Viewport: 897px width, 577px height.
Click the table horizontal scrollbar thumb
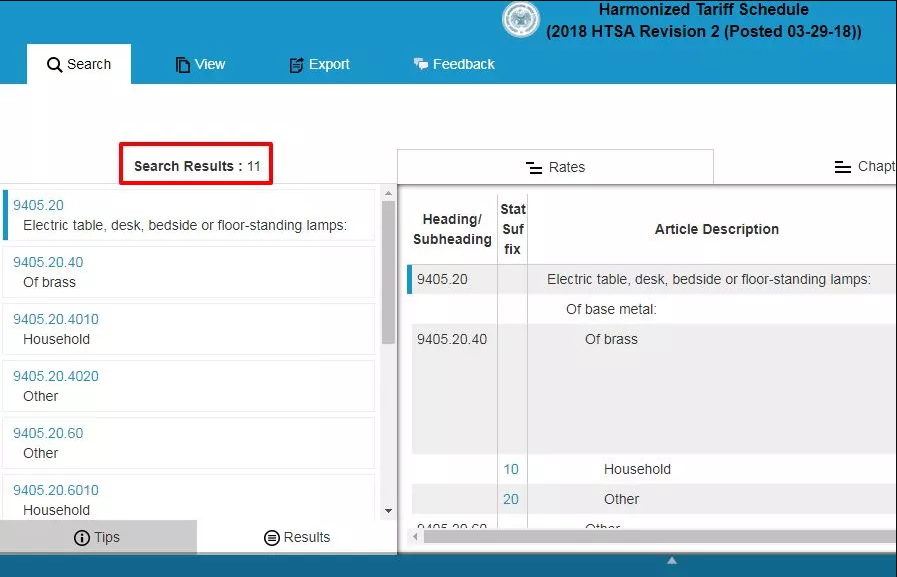pos(660,536)
